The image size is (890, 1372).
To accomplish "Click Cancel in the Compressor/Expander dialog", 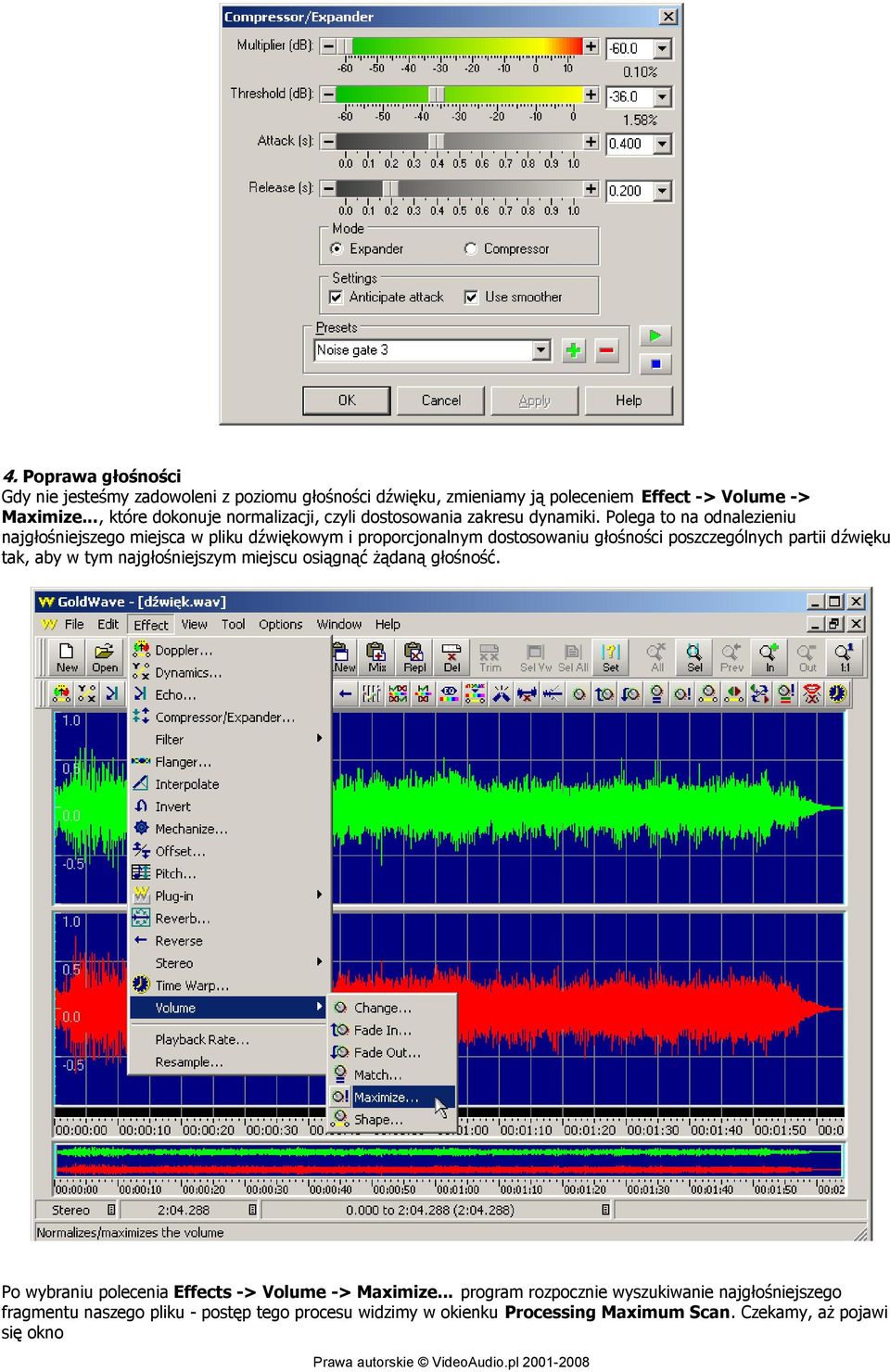I will tap(441, 400).
